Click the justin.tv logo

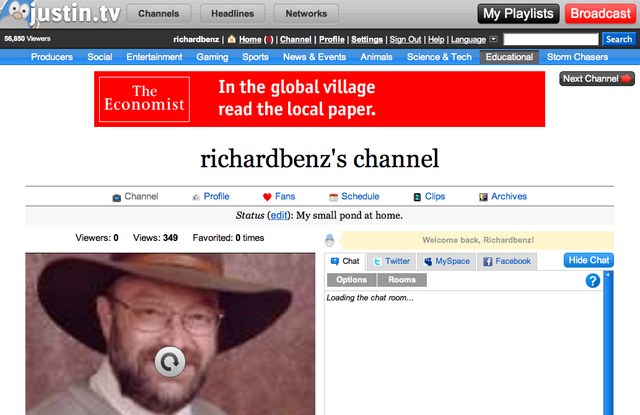(x=61, y=13)
